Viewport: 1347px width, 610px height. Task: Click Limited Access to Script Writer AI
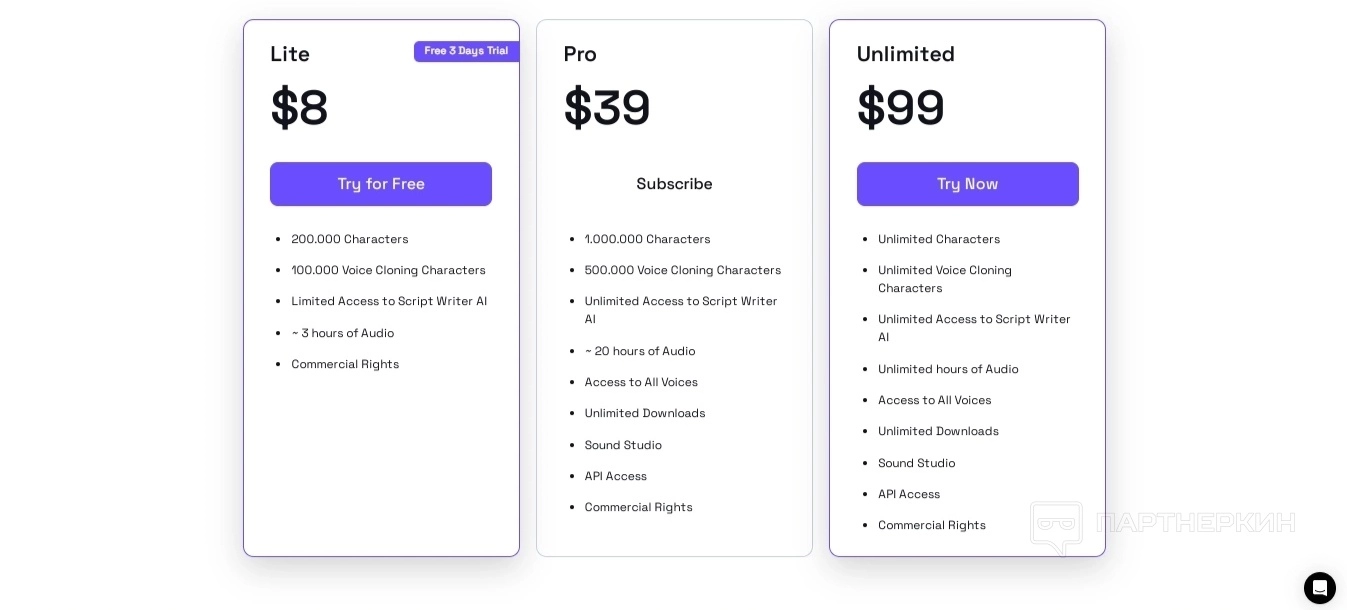[389, 301]
